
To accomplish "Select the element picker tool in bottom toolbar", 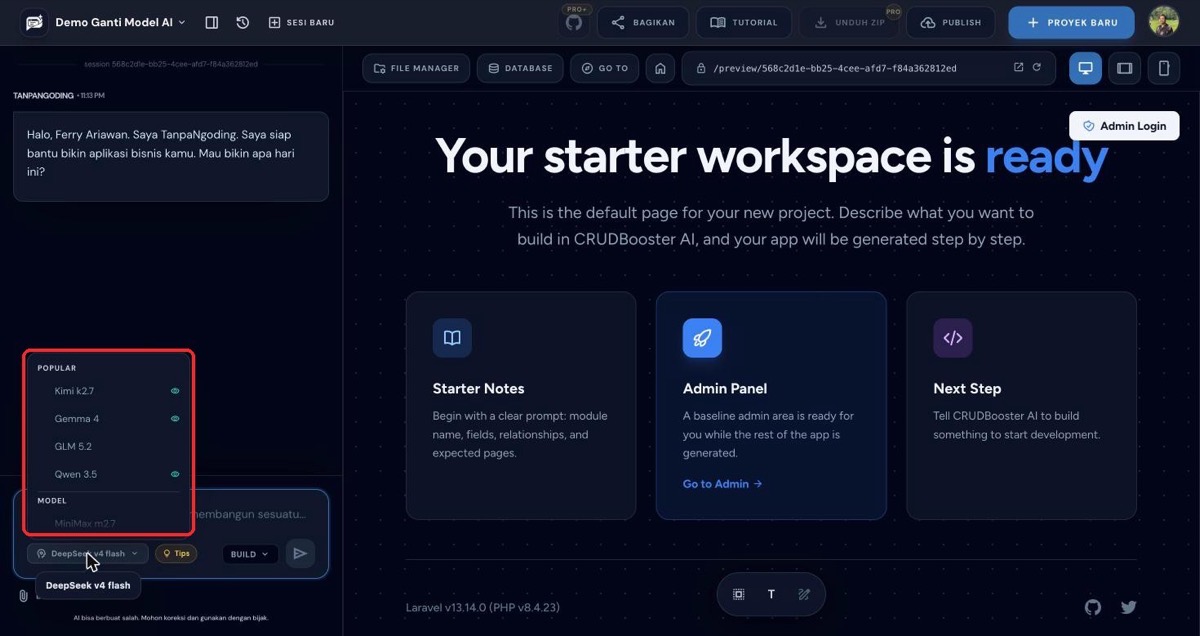I will click(x=739, y=594).
